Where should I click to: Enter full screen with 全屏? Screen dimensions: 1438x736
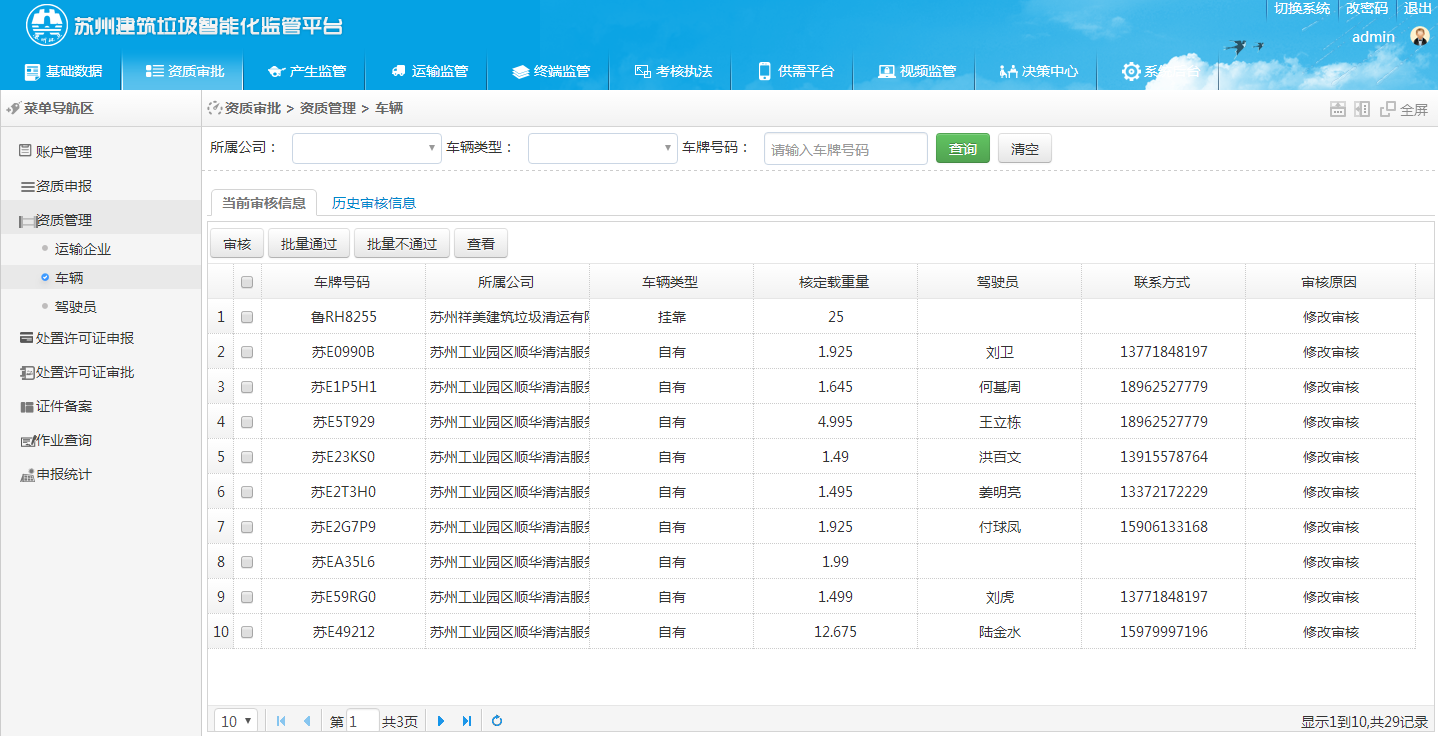1404,109
